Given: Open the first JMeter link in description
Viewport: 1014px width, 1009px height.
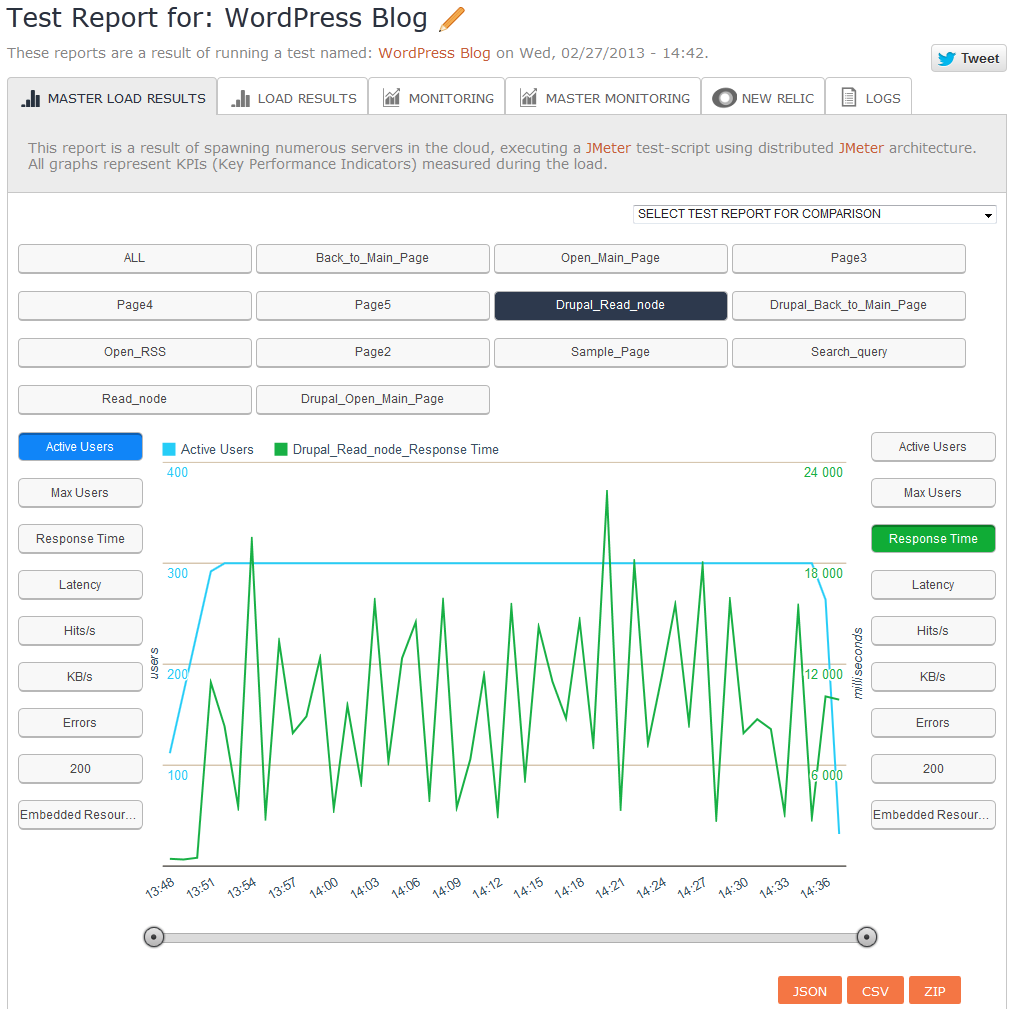Looking at the screenshot, I should [608, 148].
